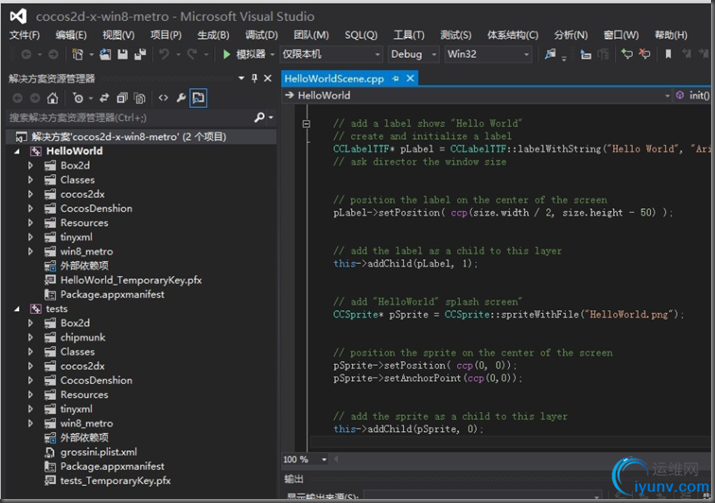
Task: Select the CocosDenshion folder under HelloWorld
Action: [x=96, y=209]
